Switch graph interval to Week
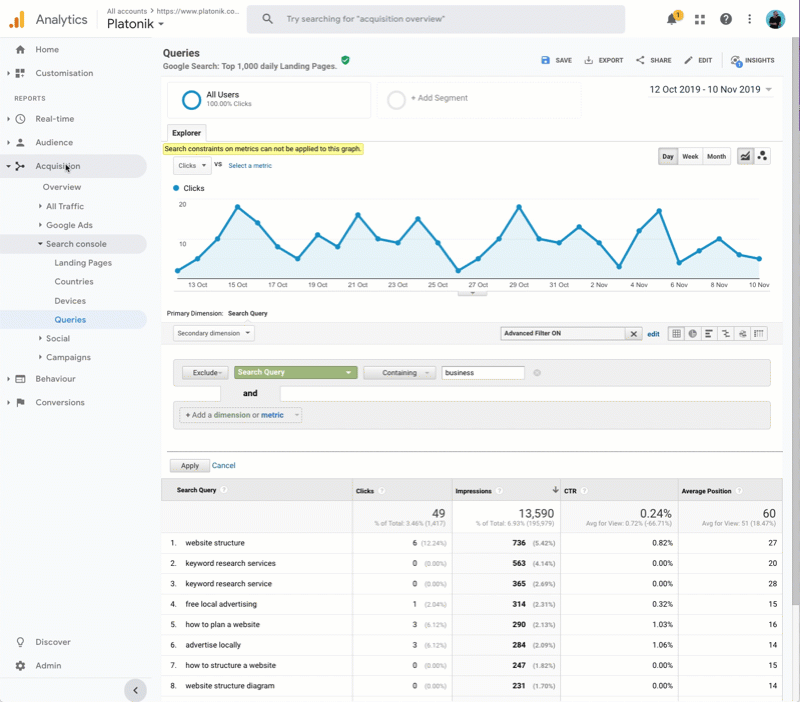The width and height of the screenshot is (800, 702). pyautogui.click(x=690, y=157)
